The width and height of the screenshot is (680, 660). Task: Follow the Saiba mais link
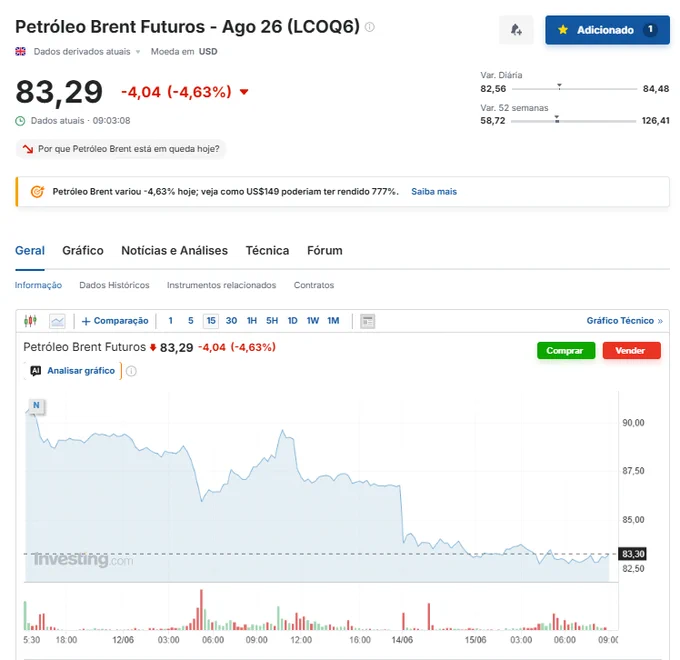[x=434, y=192]
